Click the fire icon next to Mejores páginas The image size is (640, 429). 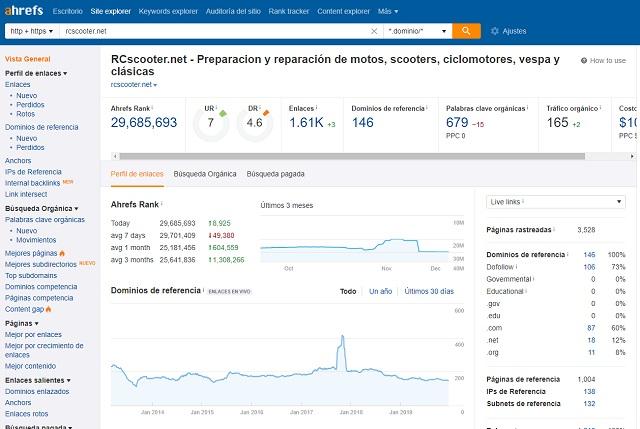coord(62,253)
